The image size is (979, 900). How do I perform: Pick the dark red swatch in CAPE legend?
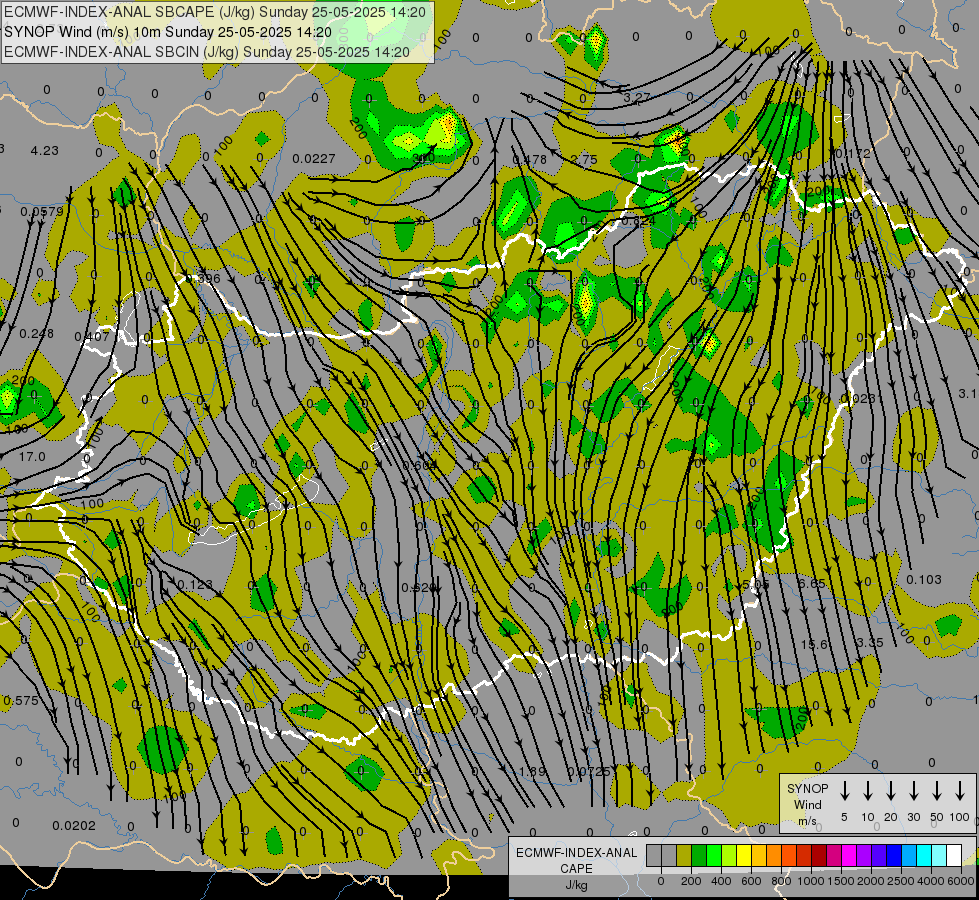(x=819, y=856)
